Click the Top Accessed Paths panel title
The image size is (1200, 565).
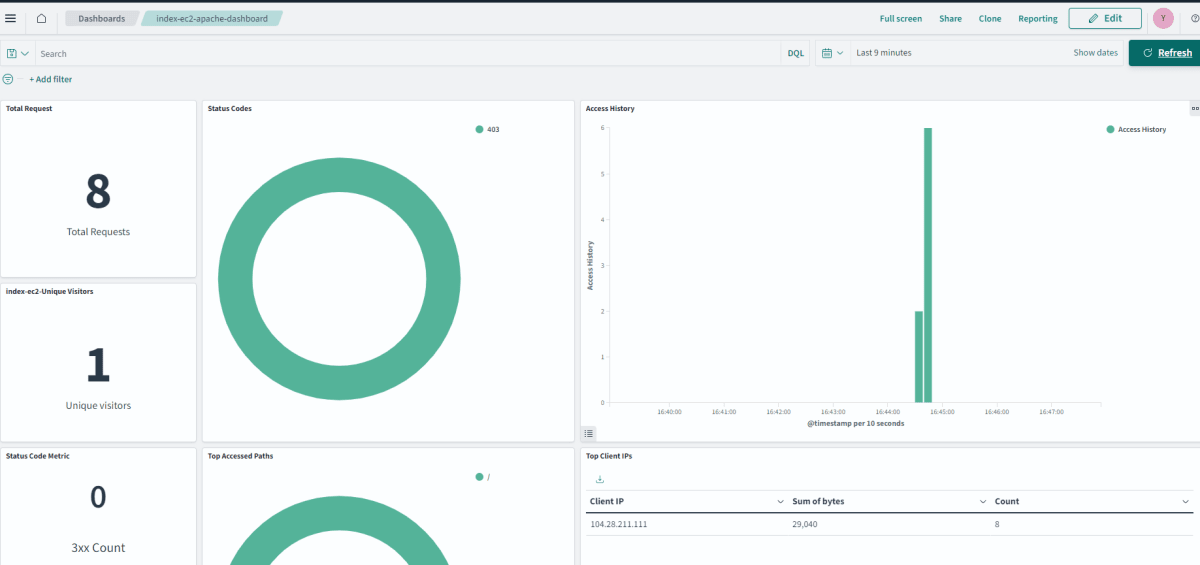(x=240, y=455)
